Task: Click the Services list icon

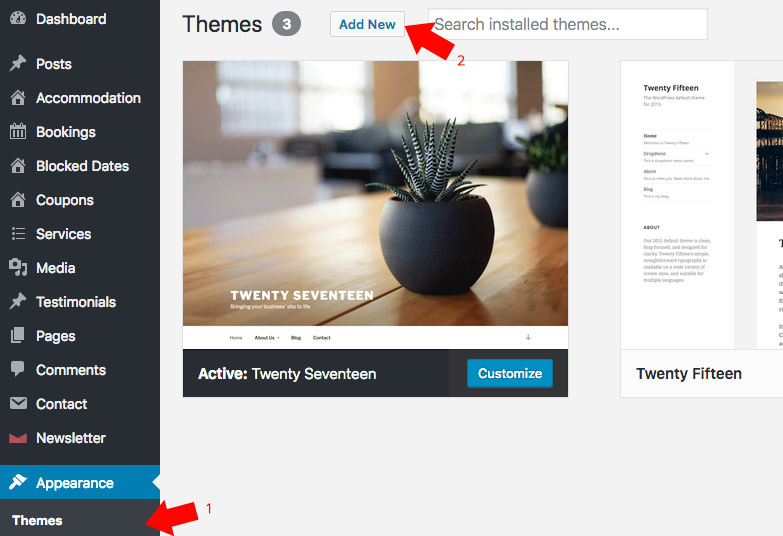Action: [18, 233]
